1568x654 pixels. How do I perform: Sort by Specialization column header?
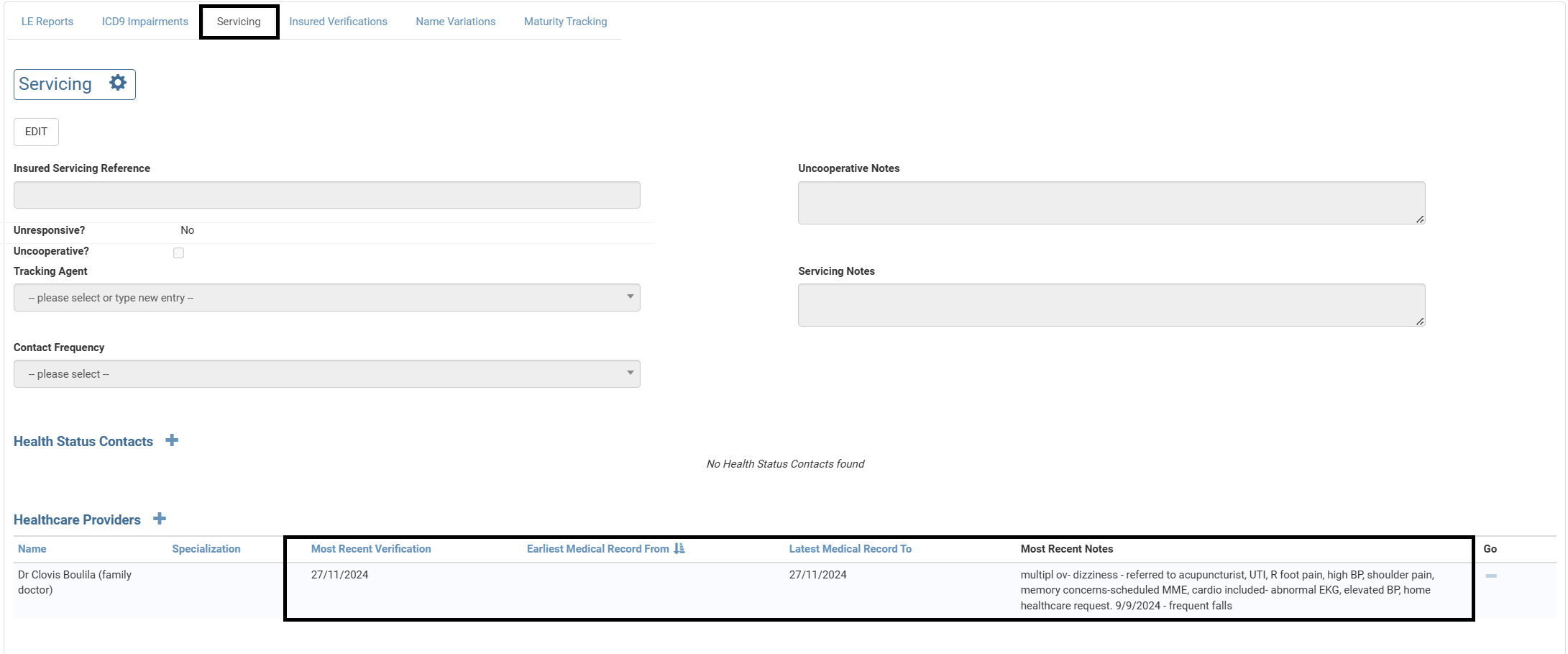click(206, 548)
